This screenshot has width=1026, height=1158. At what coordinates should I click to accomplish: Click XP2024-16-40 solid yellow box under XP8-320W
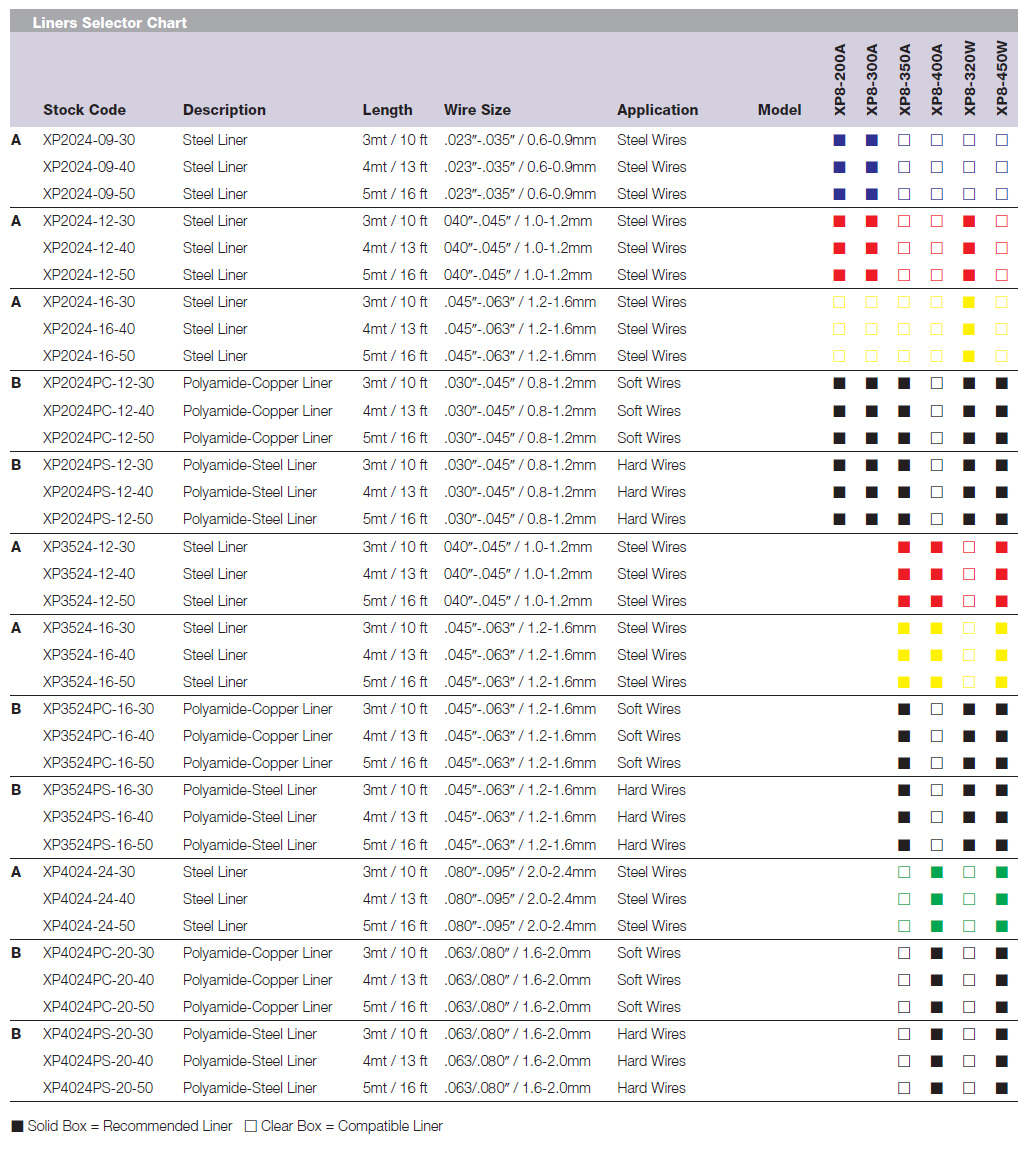pyautogui.click(x=969, y=329)
